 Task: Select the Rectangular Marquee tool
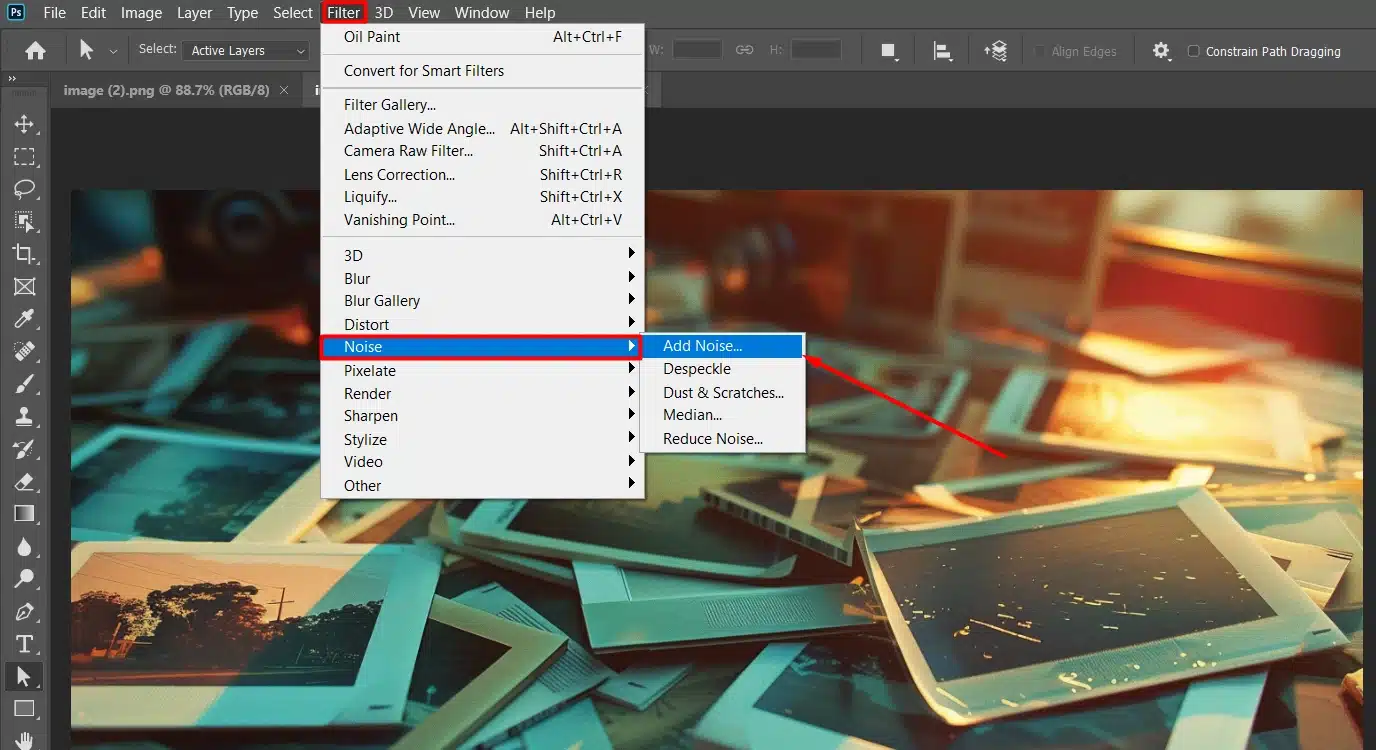tap(24, 157)
